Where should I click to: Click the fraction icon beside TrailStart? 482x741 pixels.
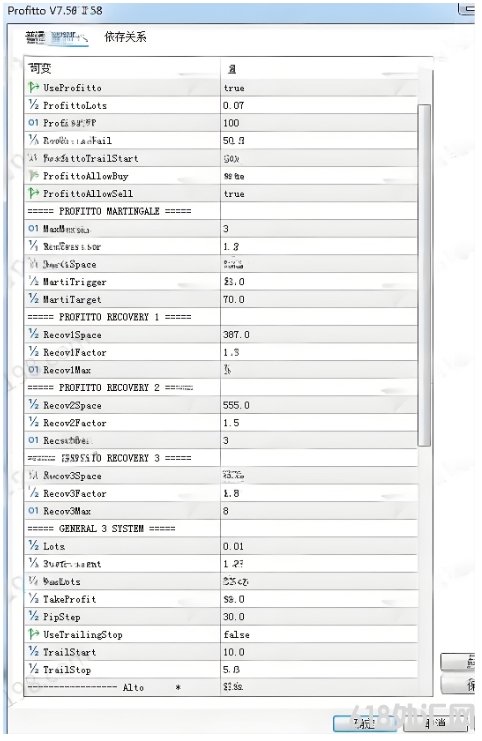(33, 652)
